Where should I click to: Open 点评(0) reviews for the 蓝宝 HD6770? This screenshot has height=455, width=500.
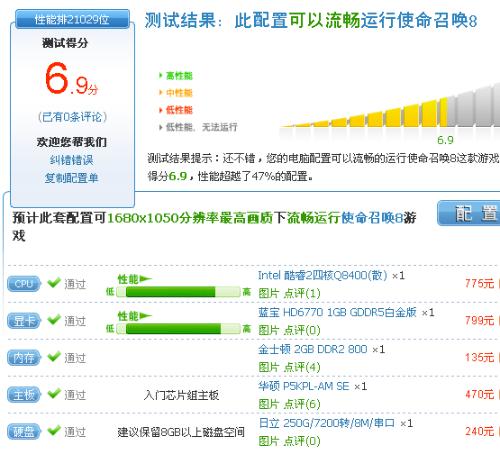pyautogui.click(x=302, y=331)
